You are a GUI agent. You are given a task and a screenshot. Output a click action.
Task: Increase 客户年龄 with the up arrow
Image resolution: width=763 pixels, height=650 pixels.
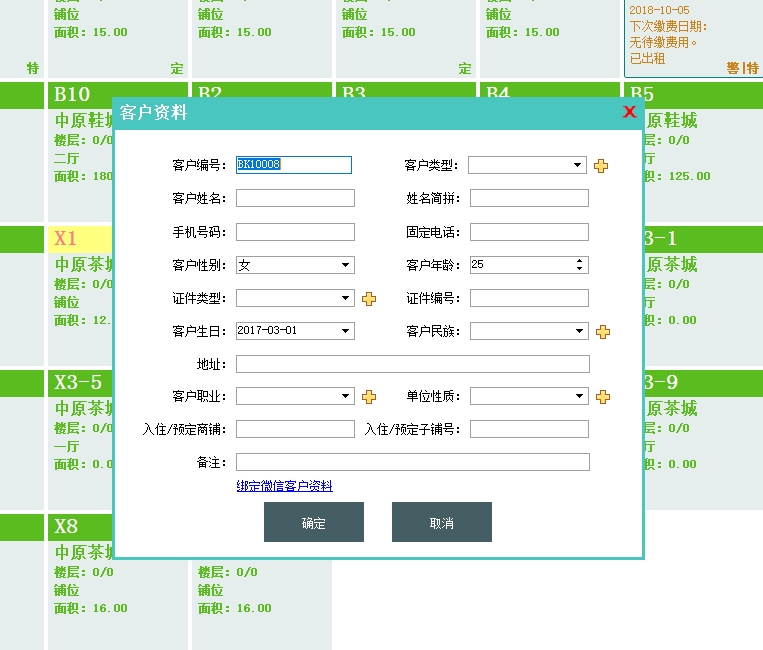pos(580,261)
